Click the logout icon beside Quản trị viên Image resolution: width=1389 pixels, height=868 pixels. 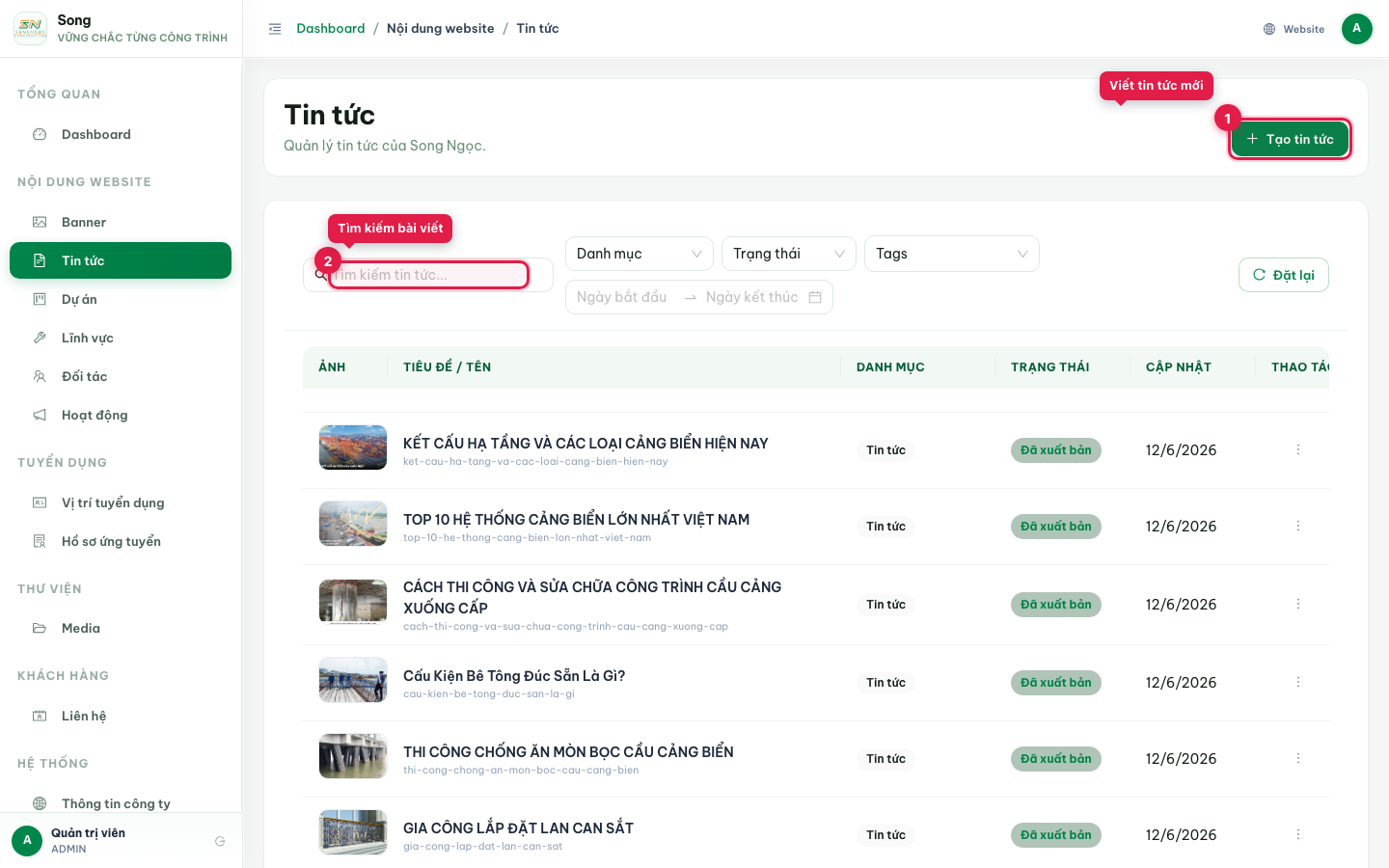tap(220, 841)
